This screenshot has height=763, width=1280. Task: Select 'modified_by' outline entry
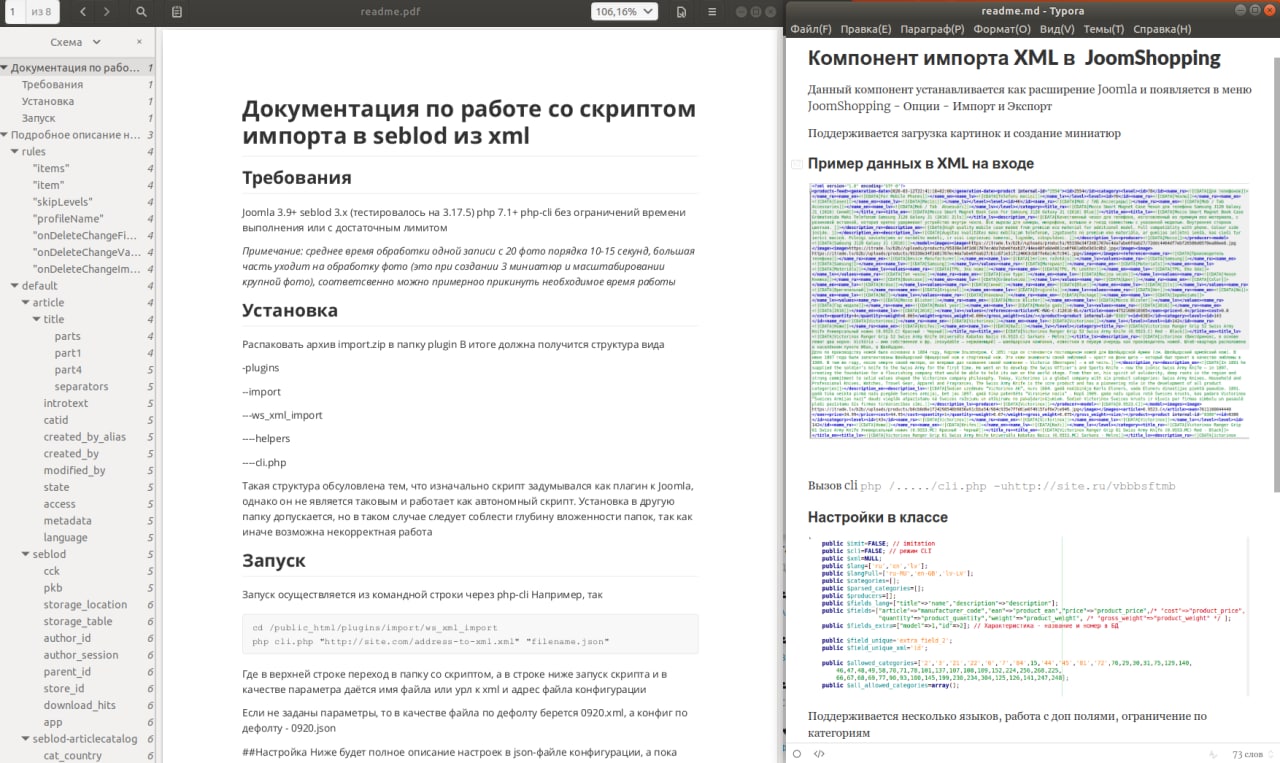[x=74, y=470]
